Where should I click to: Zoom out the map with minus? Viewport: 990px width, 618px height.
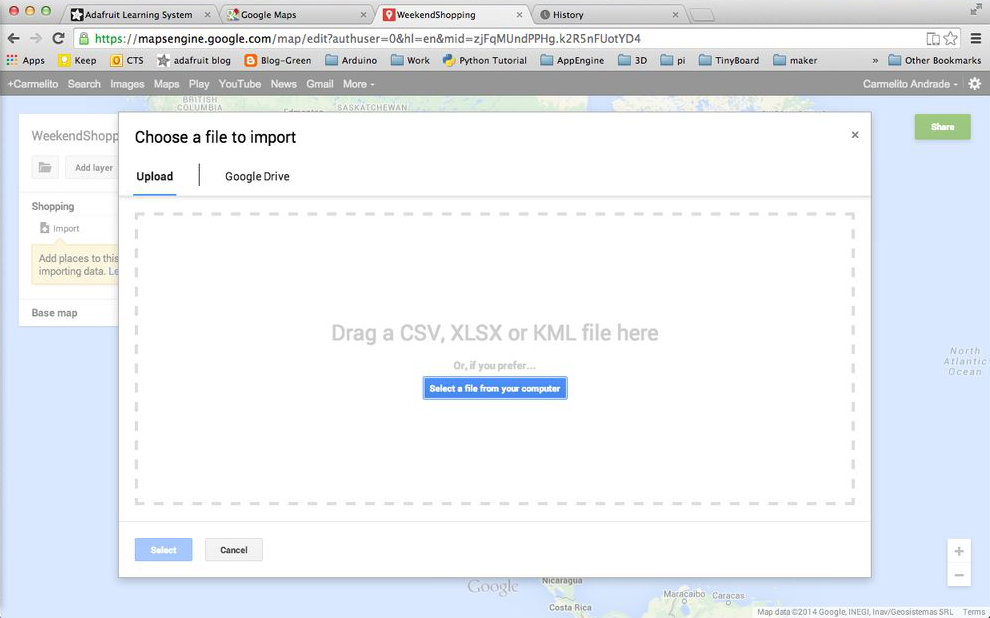click(x=959, y=575)
